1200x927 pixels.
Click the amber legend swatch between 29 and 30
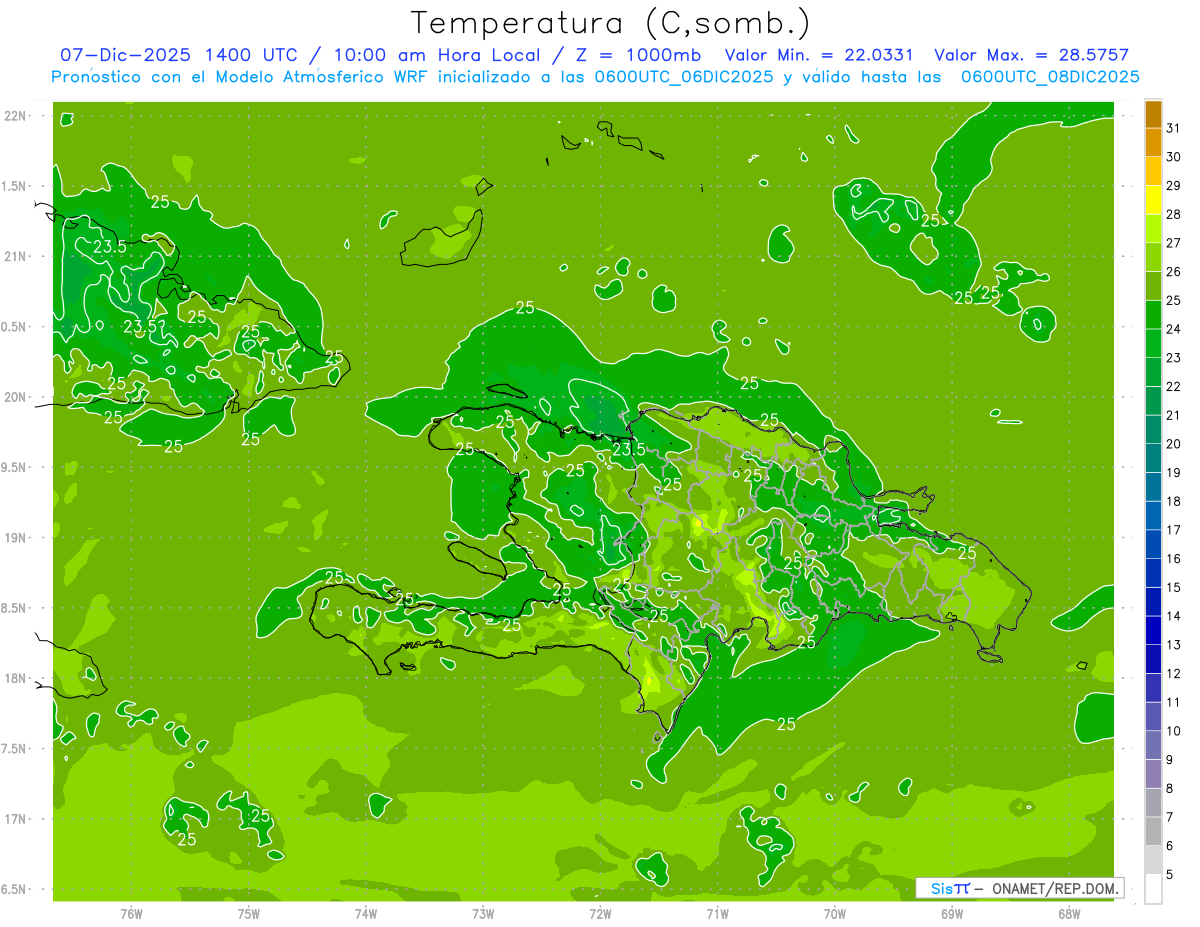[1153, 171]
